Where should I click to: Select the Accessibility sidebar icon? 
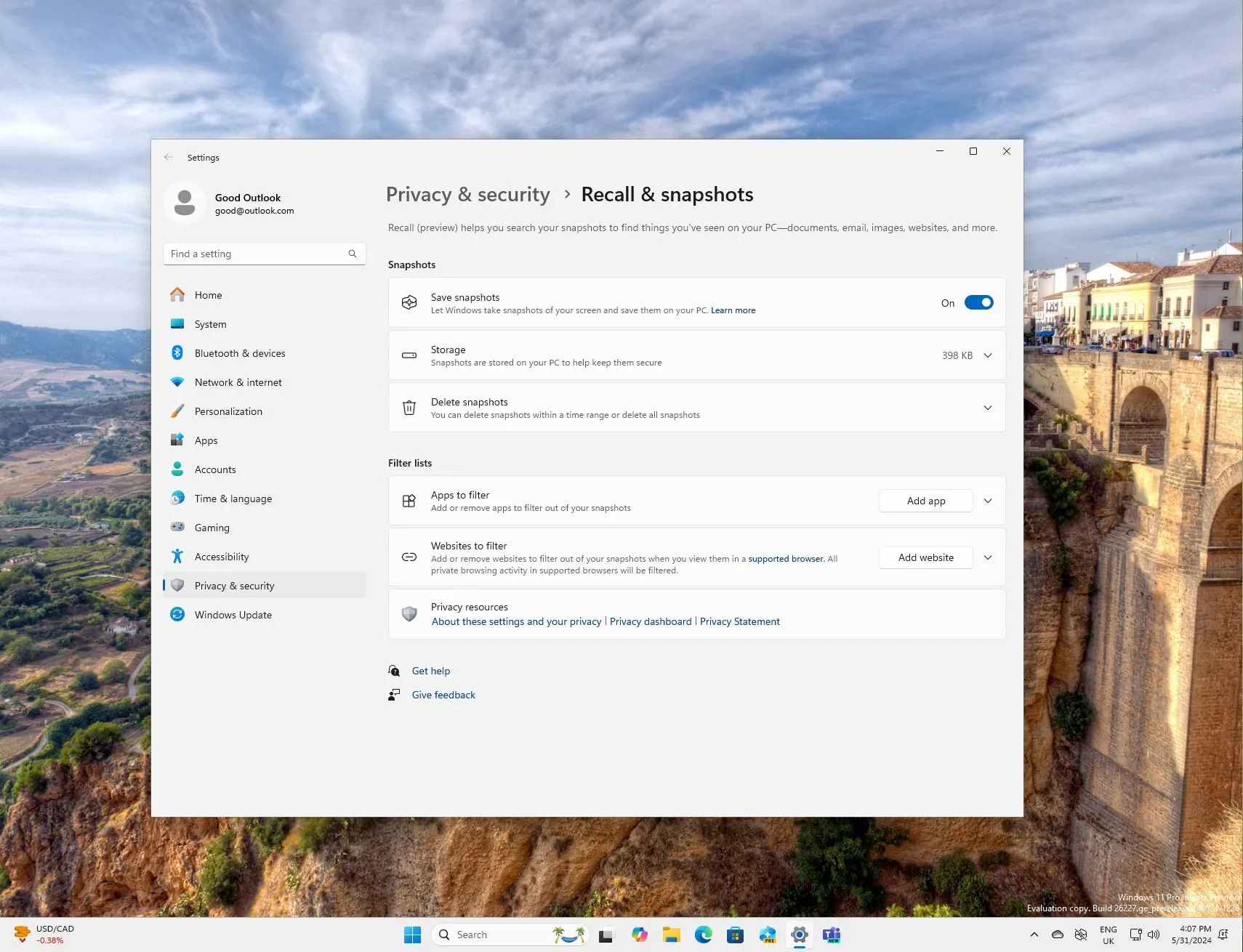pos(178,557)
